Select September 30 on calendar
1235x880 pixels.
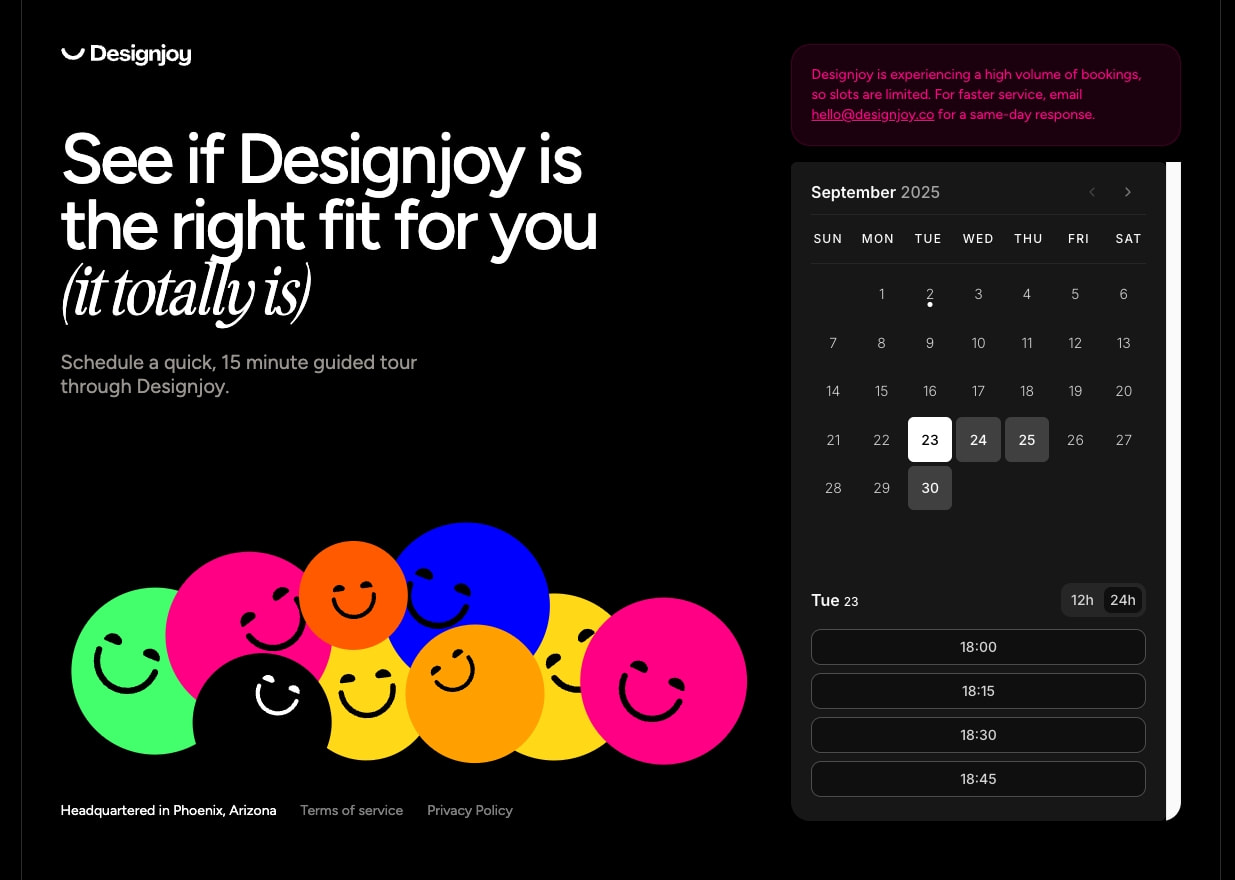(930, 488)
